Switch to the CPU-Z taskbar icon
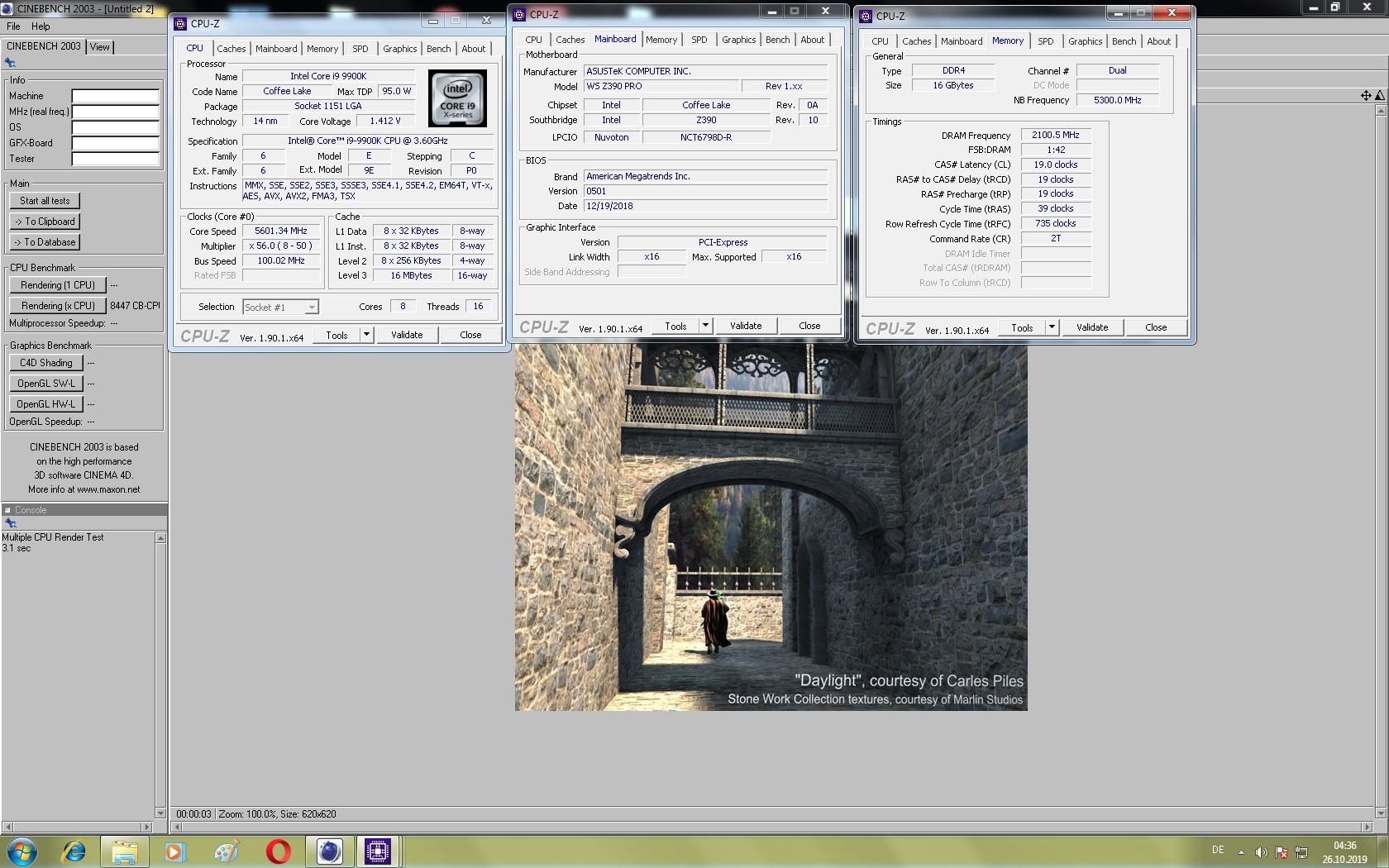Image resolution: width=1389 pixels, height=868 pixels. pos(378,851)
